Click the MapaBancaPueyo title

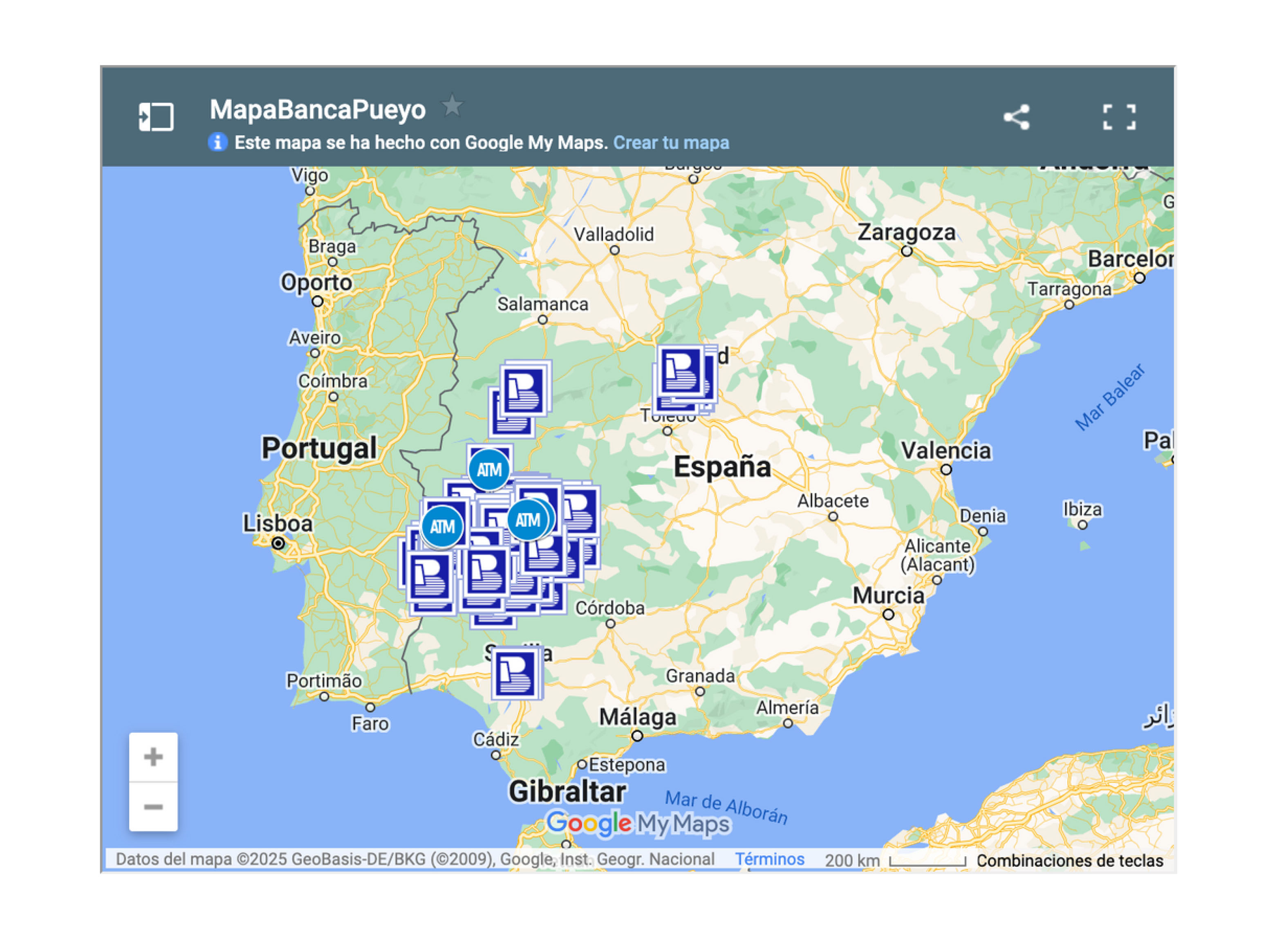coord(317,109)
